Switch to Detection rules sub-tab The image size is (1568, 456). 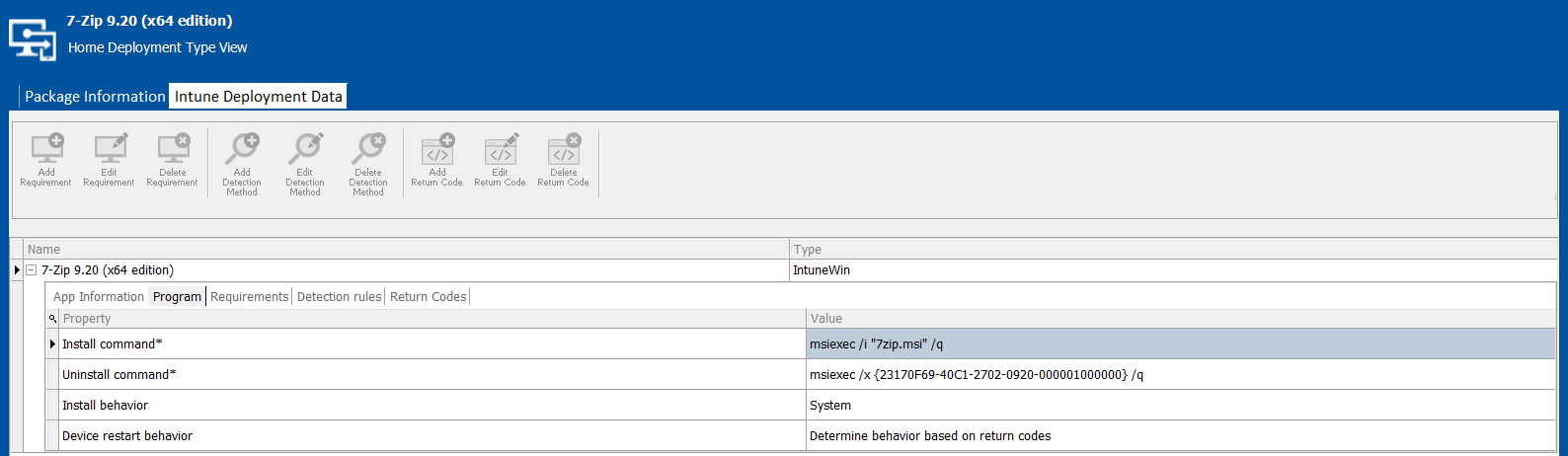coord(340,296)
